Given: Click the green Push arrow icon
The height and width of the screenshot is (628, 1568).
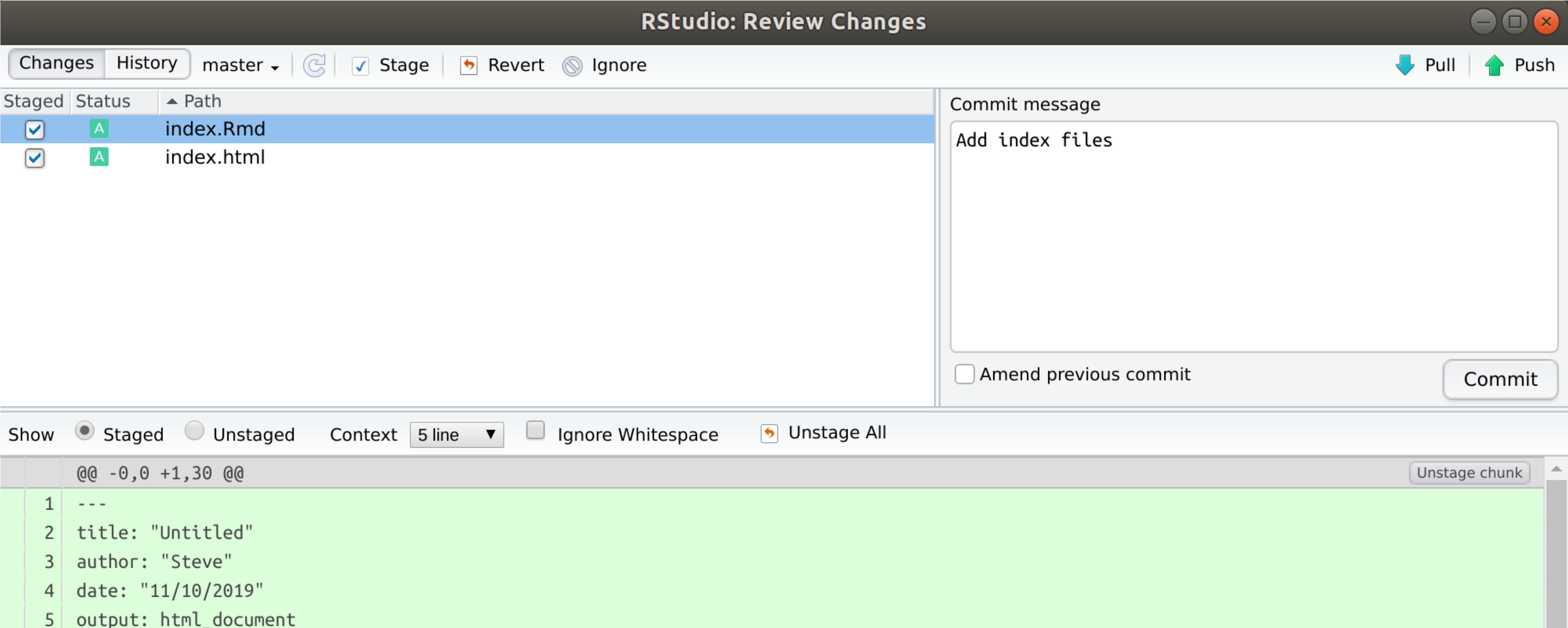Looking at the screenshot, I should (1494, 65).
